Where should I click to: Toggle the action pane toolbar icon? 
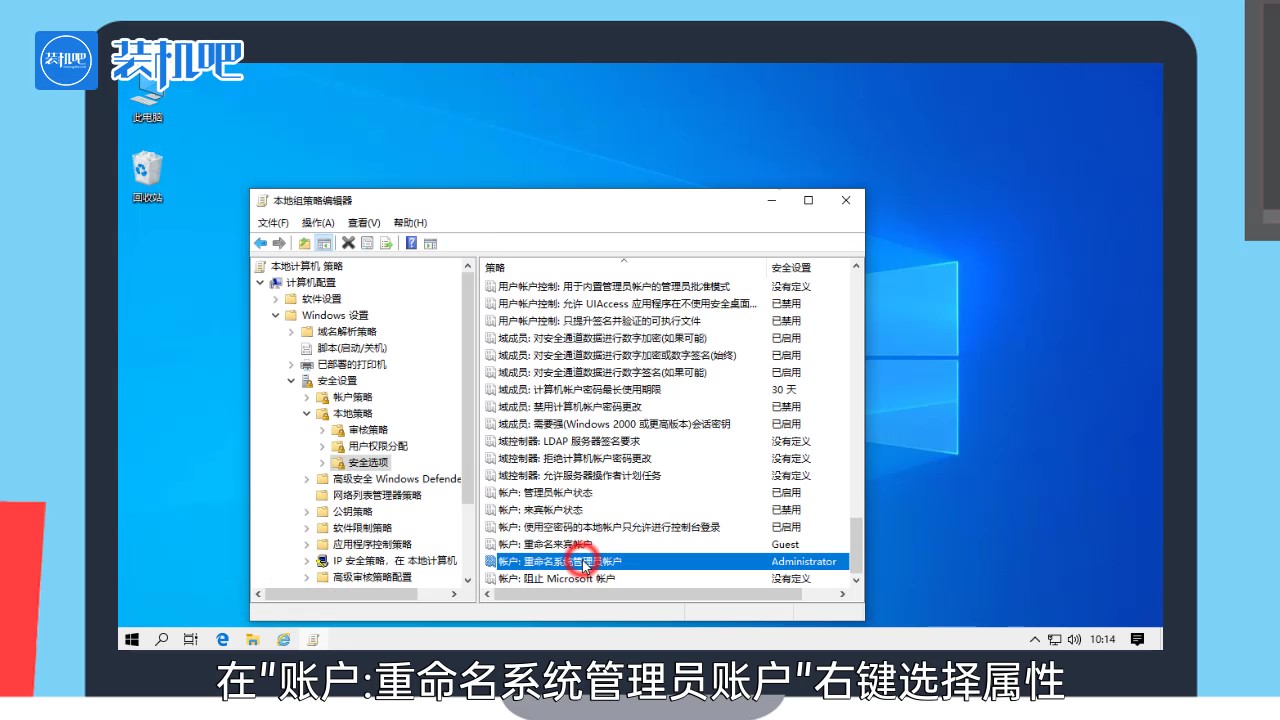(432, 243)
